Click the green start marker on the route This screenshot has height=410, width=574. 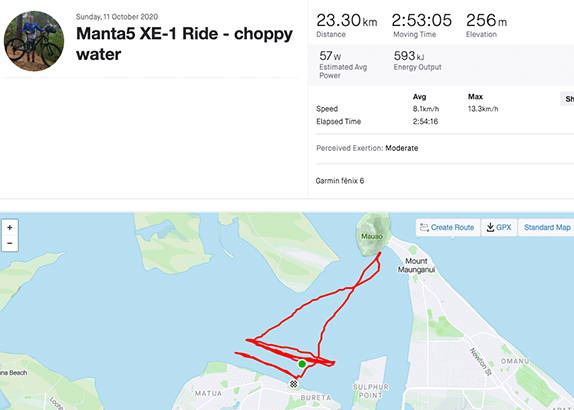(302, 364)
